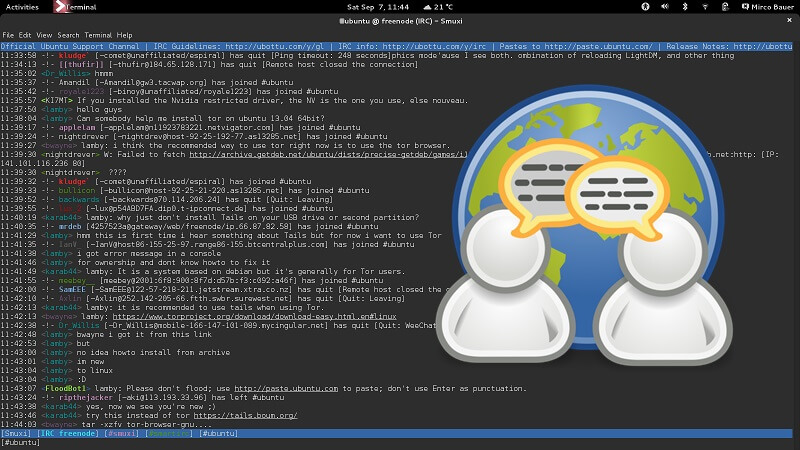Image resolution: width=800 pixels, height=450 pixels.
Task: Open FloodBot1's paste.ubuntu.com link
Action: tap(286, 389)
